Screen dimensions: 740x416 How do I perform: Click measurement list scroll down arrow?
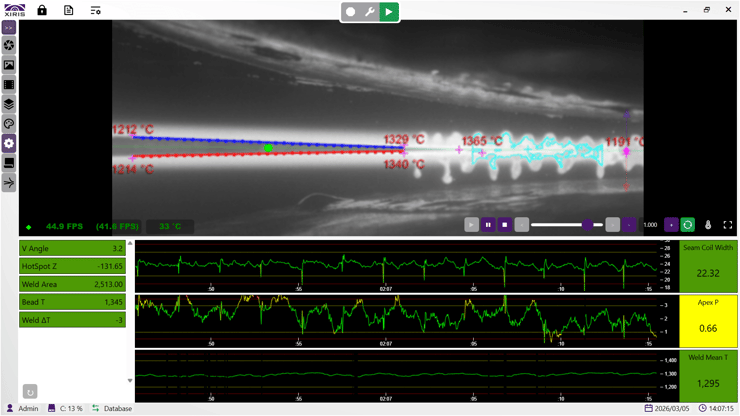point(130,381)
